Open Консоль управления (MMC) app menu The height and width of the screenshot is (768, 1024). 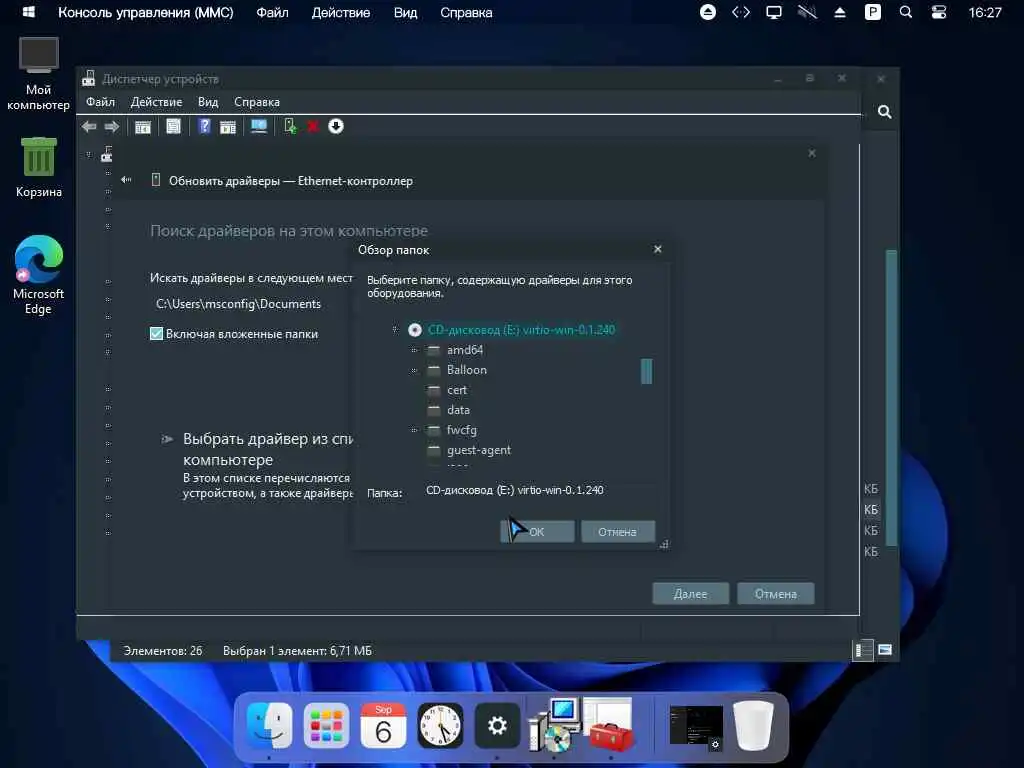[146, 12]
